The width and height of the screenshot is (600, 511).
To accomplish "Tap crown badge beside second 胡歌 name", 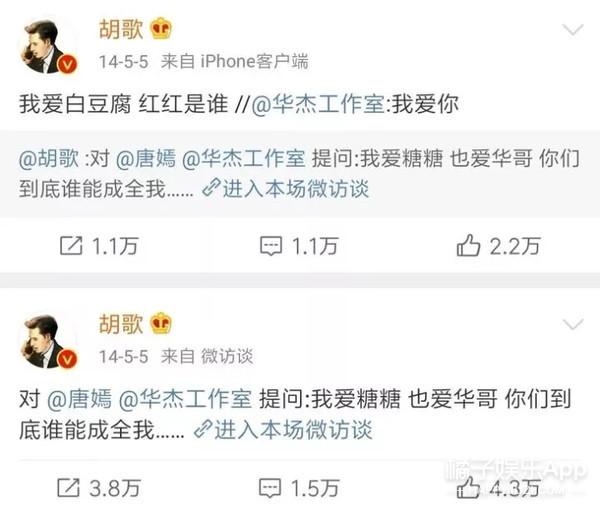I will (x=161, y=324).
